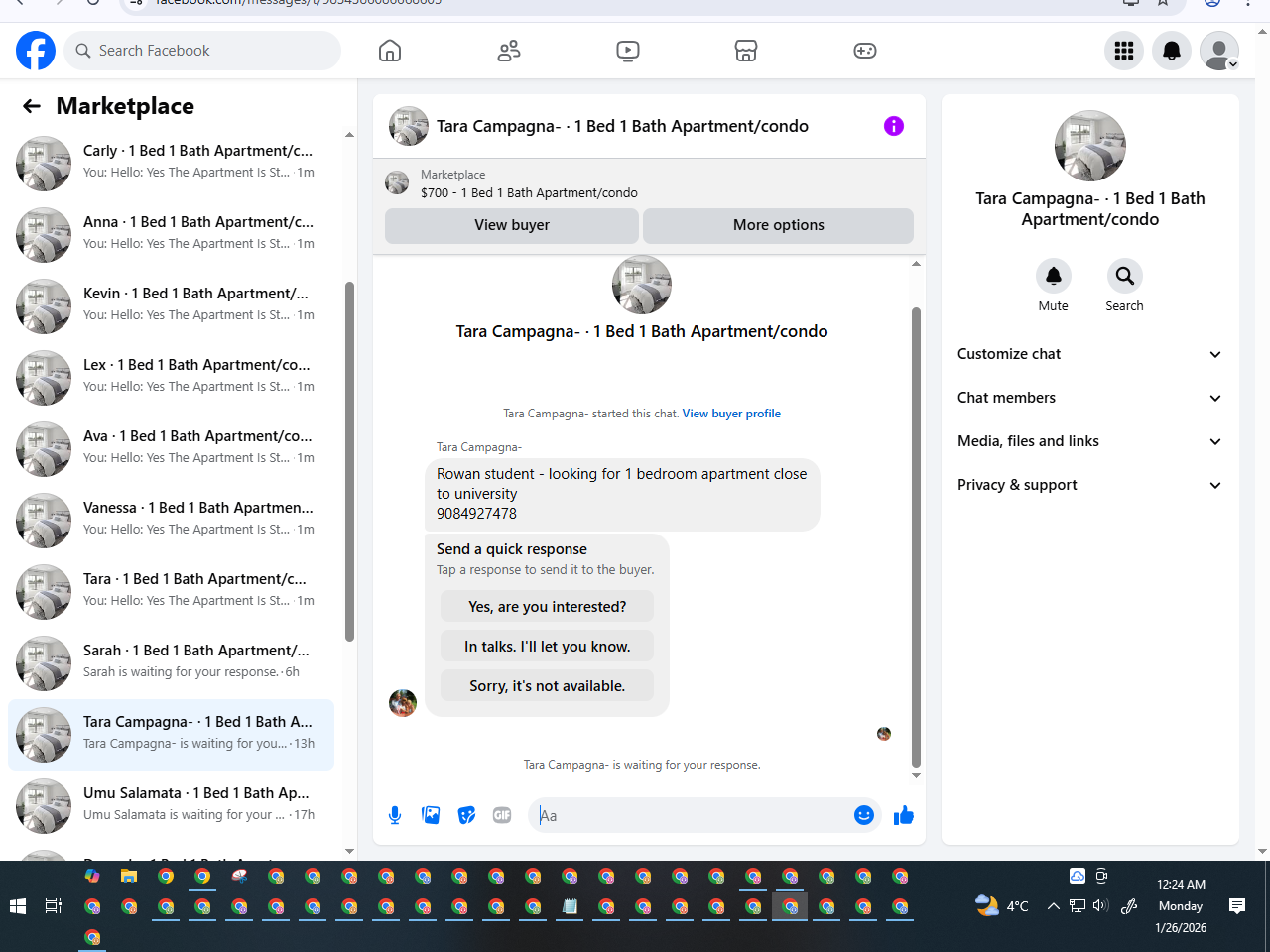This screenshot has width=1270, height=952.
Task: Click View buyer button
Action: (x=512, y=225)
